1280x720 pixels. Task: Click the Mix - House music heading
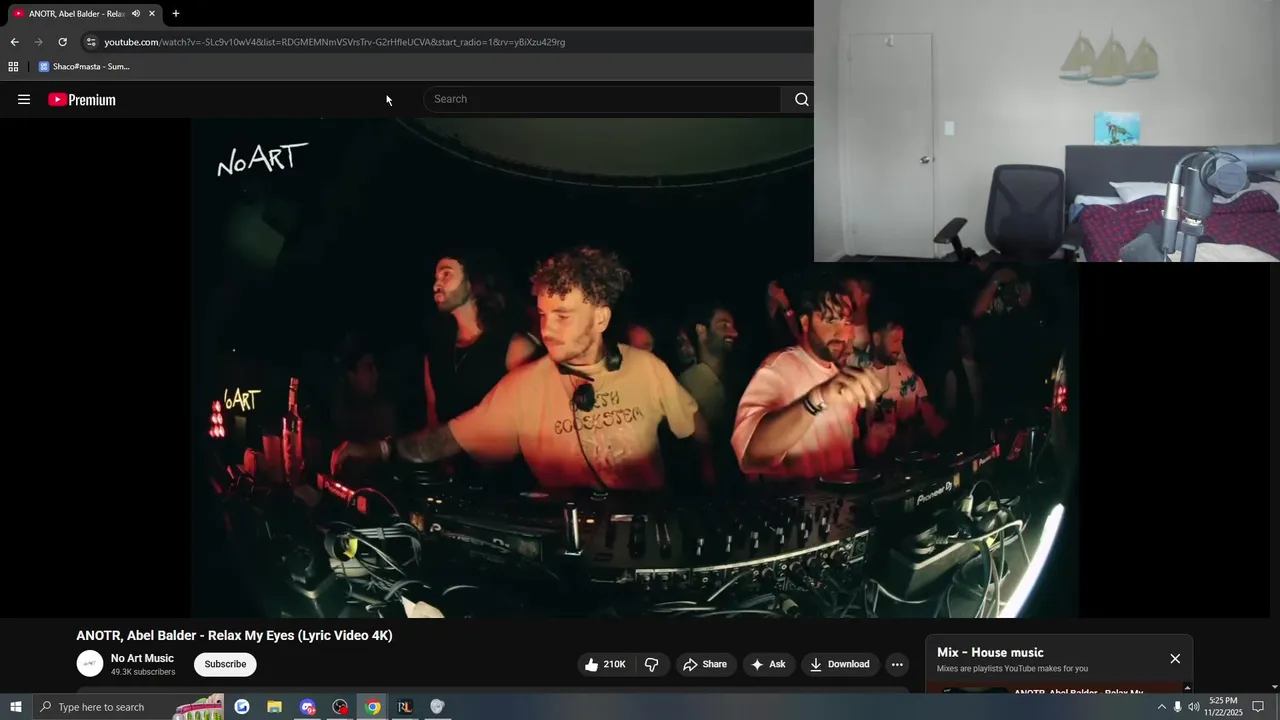click(990, 653)
